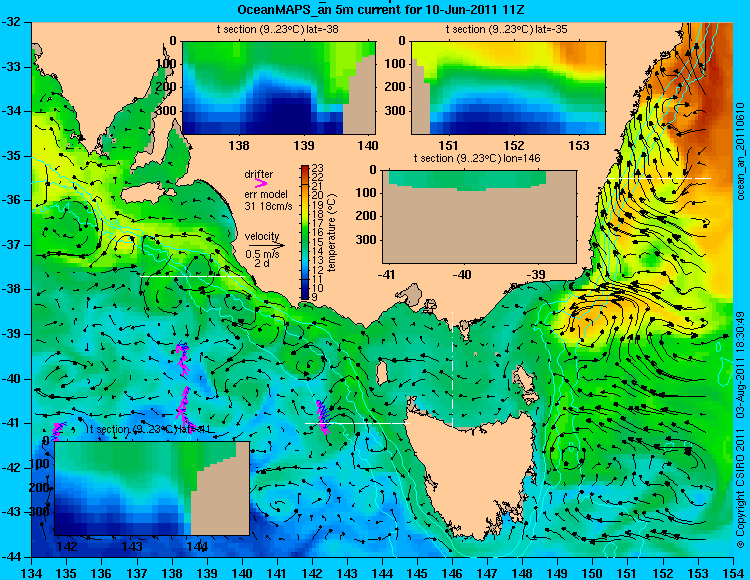Click the 139 label in lat=-38 inset
The width and height of the screenshot is (750, 580).
[x=304, y=145]
